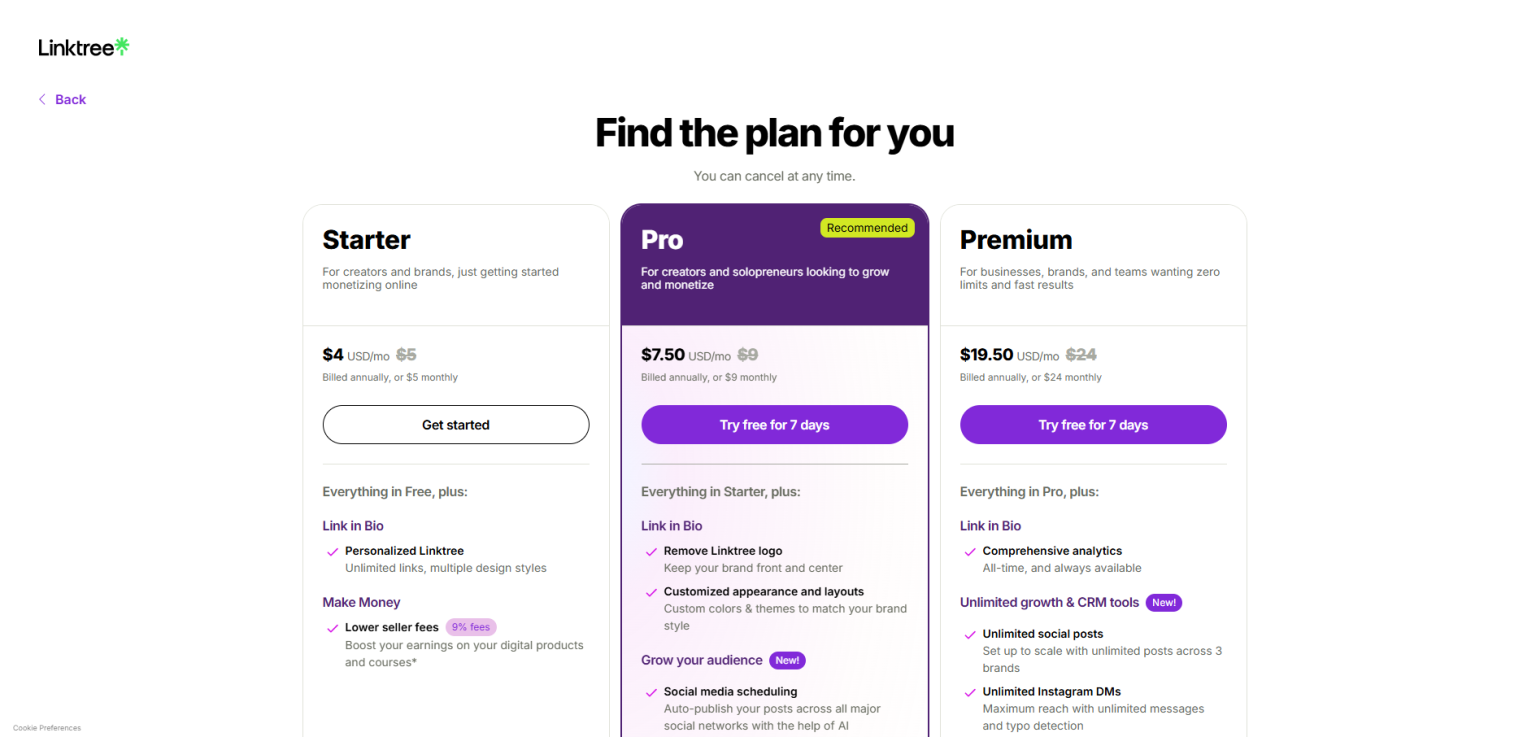Click the checkmark beside Unlimited social posts

point(969,635)
